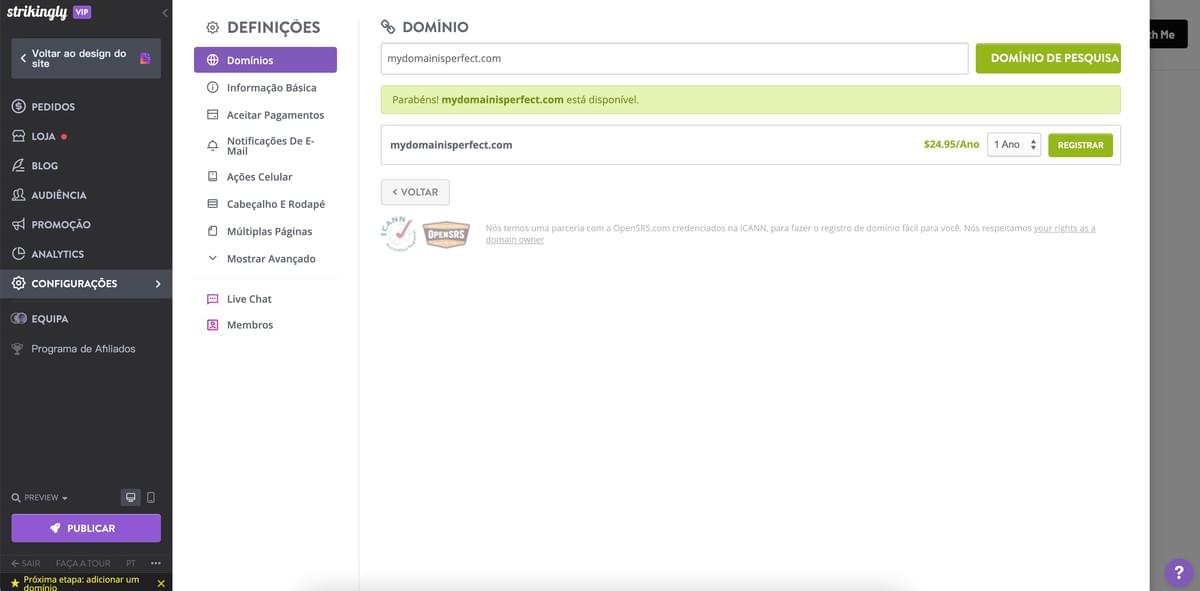The height and width of the screenshot is (591, 1200).
Task: Click the OpenSRS badge logo
Action: pyautogui.click(x=446, y=235)
